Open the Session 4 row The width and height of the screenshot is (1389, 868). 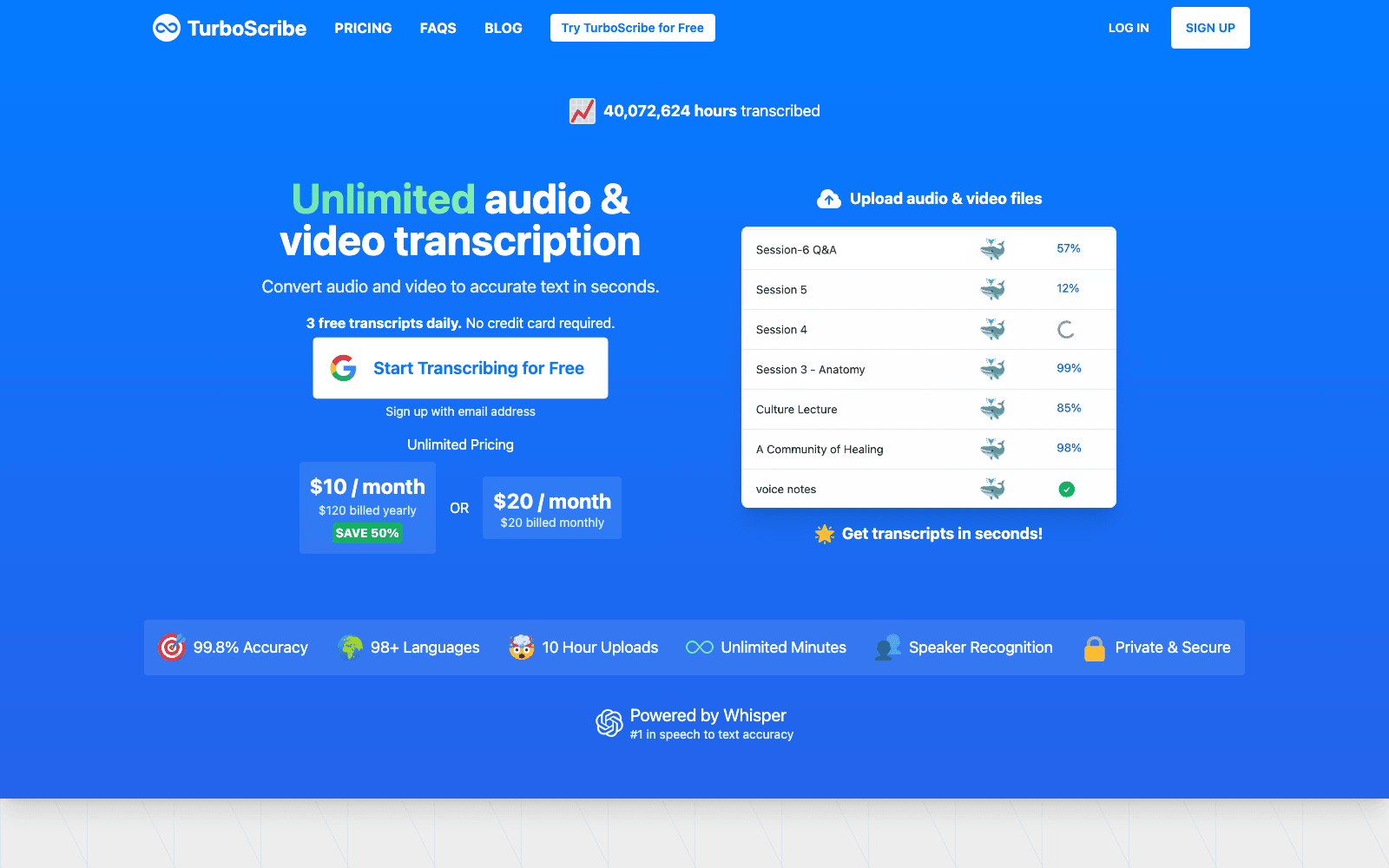pos(929,330)
